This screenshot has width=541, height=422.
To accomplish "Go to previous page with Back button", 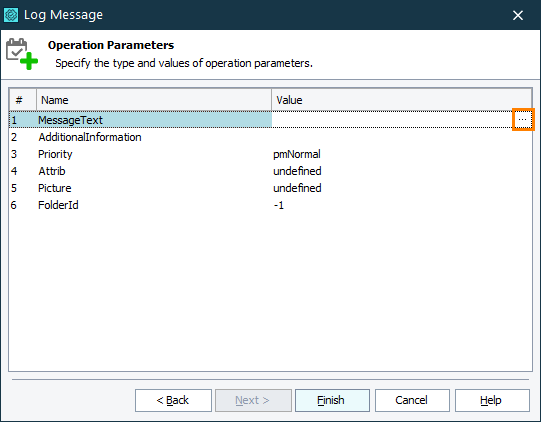I will (x=173, y=400).
